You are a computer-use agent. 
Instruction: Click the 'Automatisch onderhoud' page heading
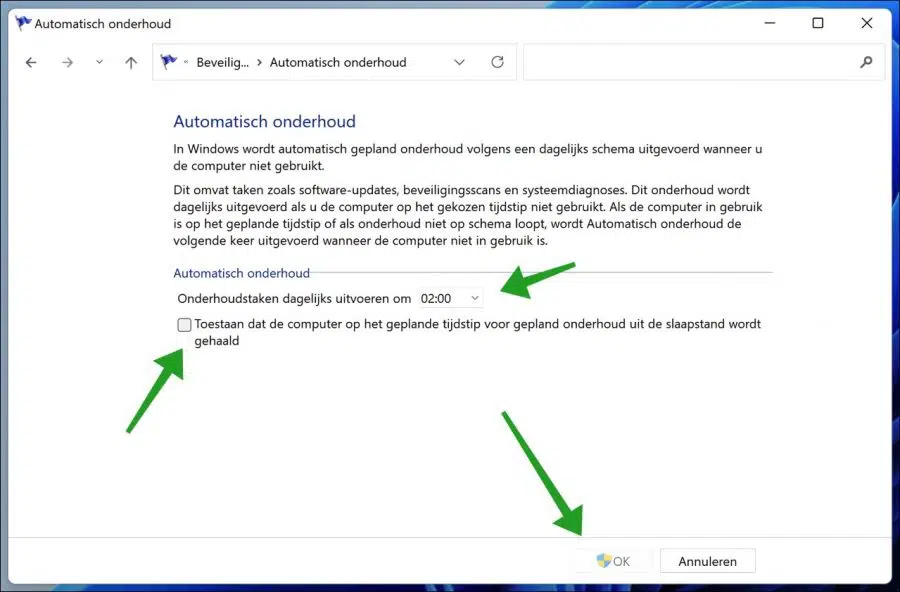pyautogui.click(x=265, y=121)
